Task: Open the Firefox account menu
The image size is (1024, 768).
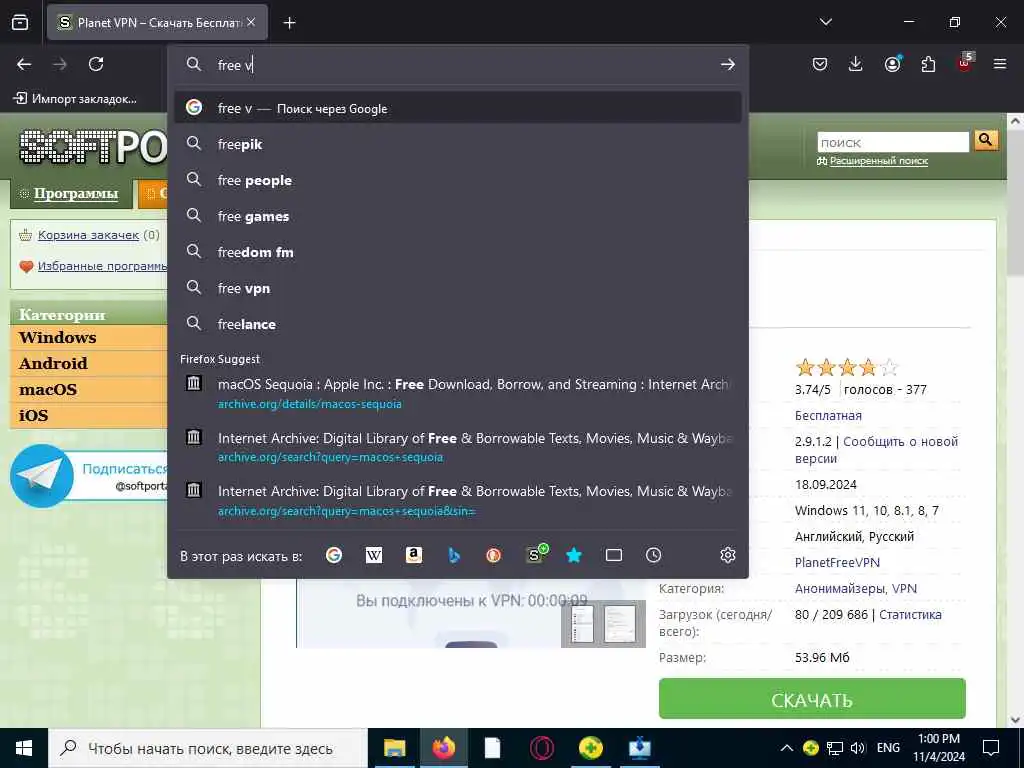Action: [892, 64]
